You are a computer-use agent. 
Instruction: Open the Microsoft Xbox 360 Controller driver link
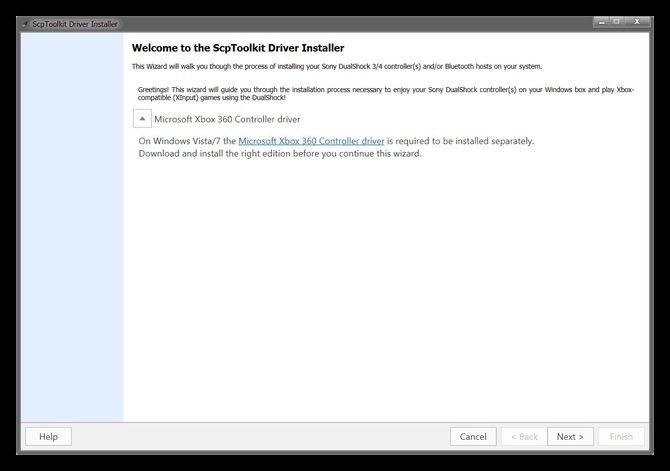pos(311,141)
